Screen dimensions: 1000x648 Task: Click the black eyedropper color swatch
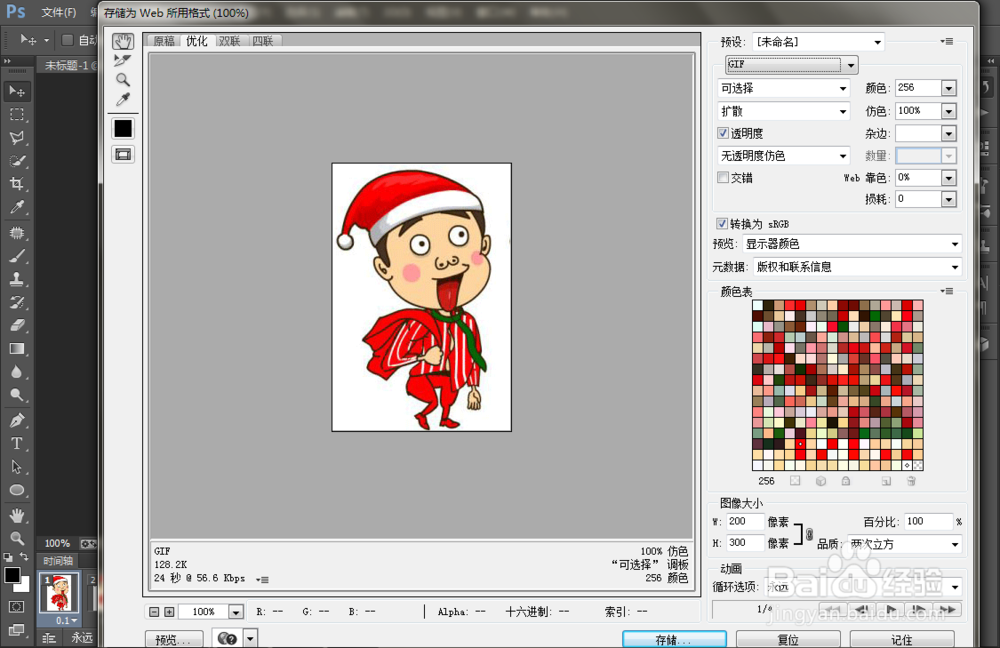click(x=123, y=128)
